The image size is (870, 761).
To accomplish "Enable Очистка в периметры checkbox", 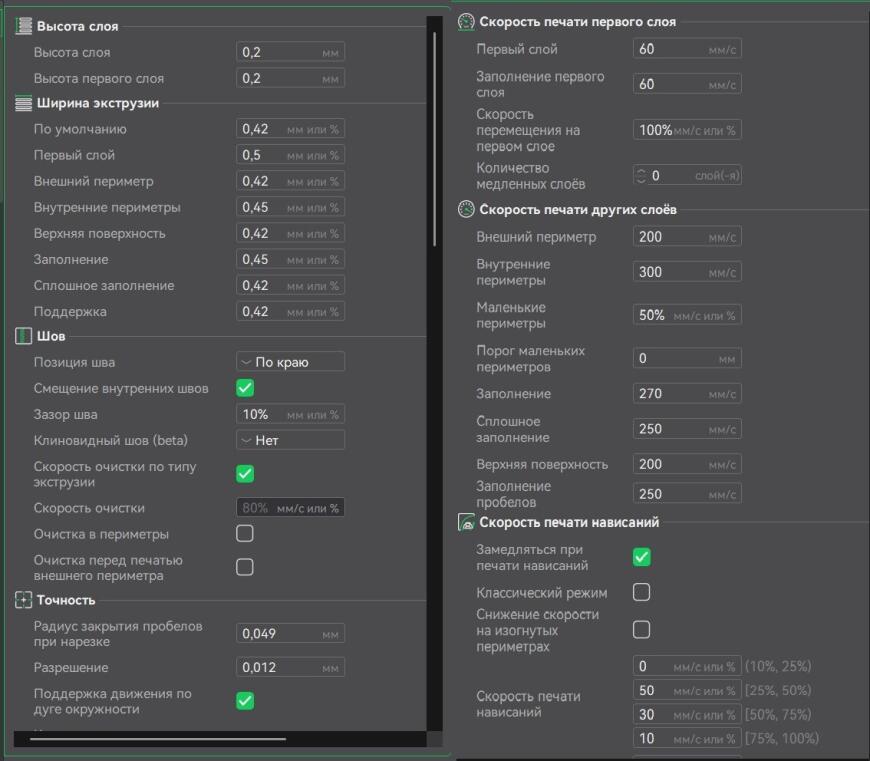I will (x=245, y=534).
